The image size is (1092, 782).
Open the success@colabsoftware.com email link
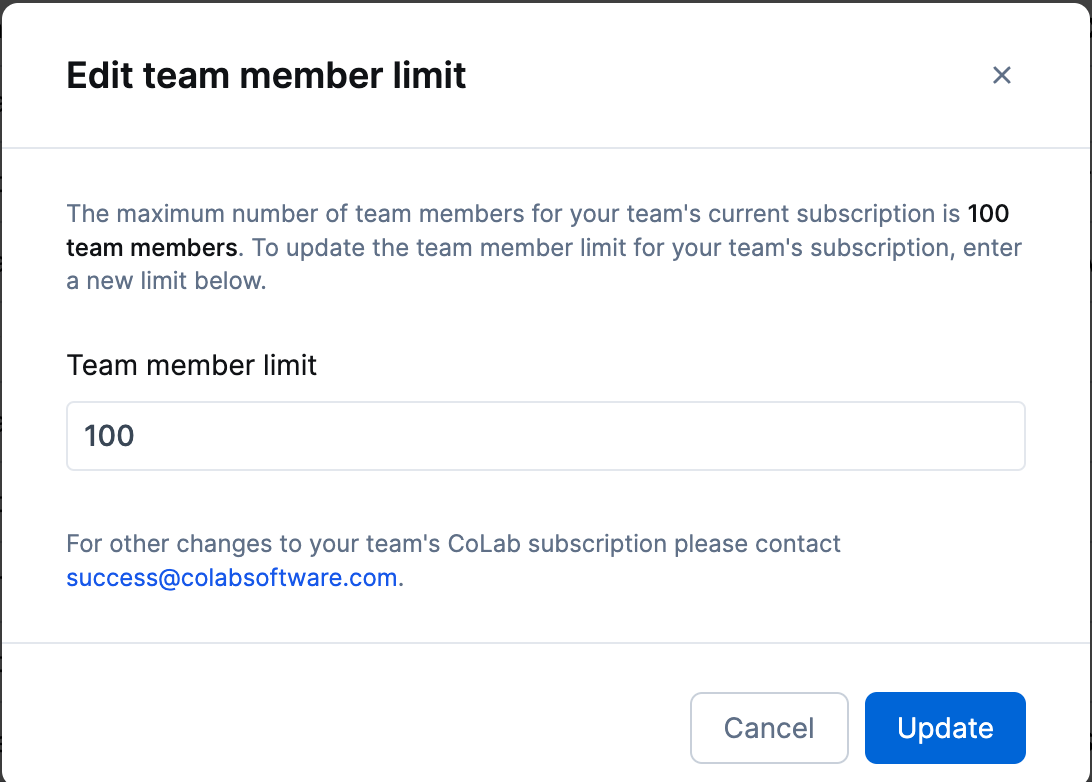point(232,578)
